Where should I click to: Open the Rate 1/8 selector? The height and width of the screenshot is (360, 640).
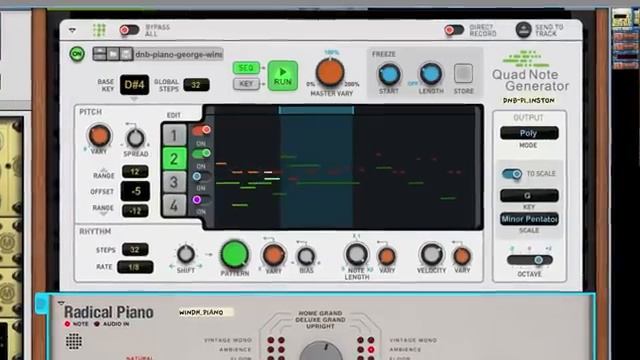(x=135, y=267)
